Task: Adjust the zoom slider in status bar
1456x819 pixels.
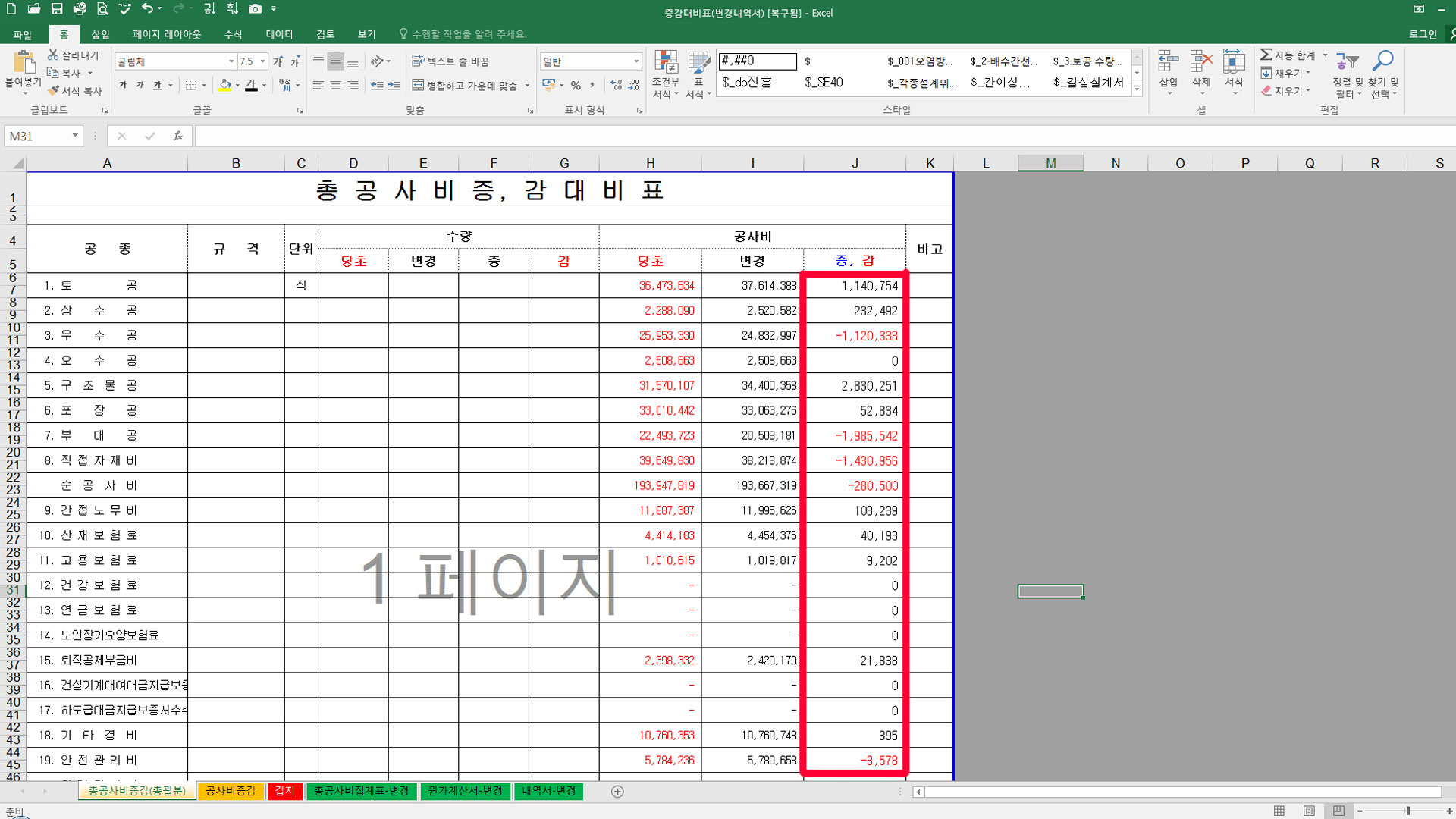Action: point(1407,811)
